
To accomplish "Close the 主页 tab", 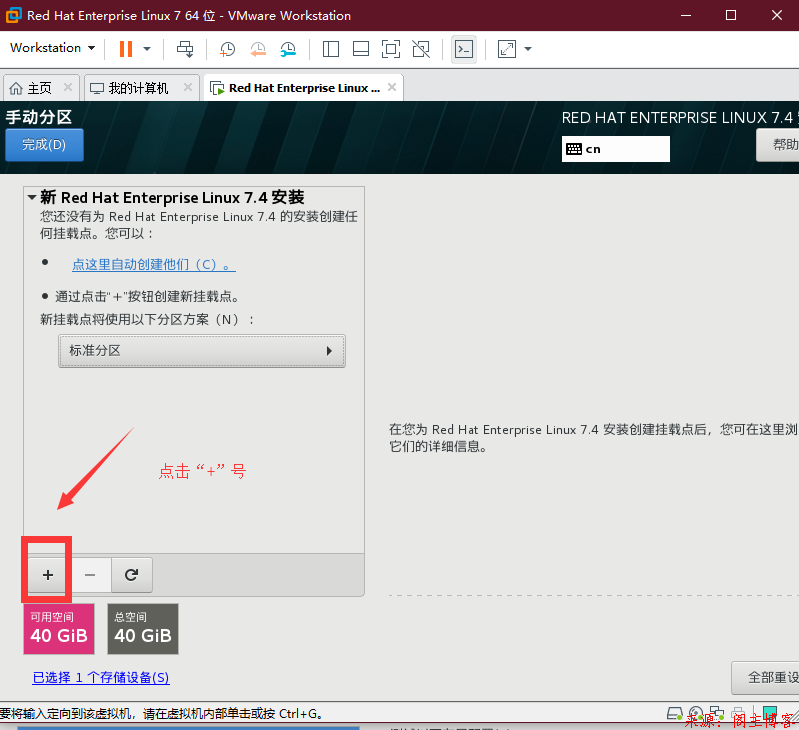I will [68, 87].
